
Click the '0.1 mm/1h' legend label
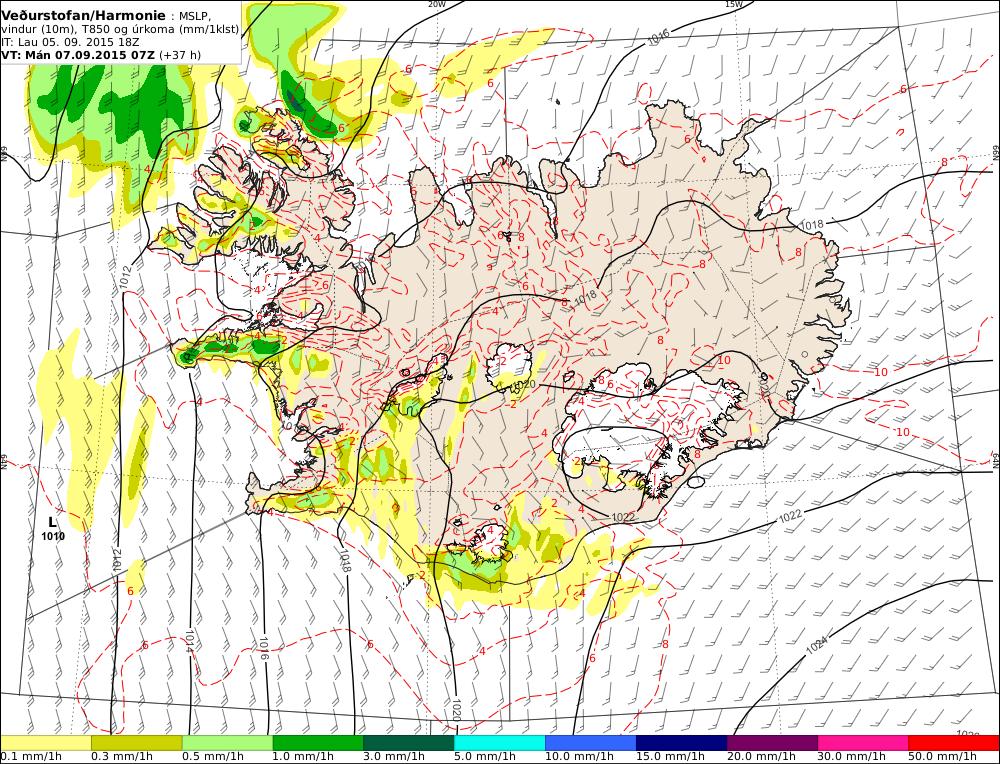click(x=31, y=757)
